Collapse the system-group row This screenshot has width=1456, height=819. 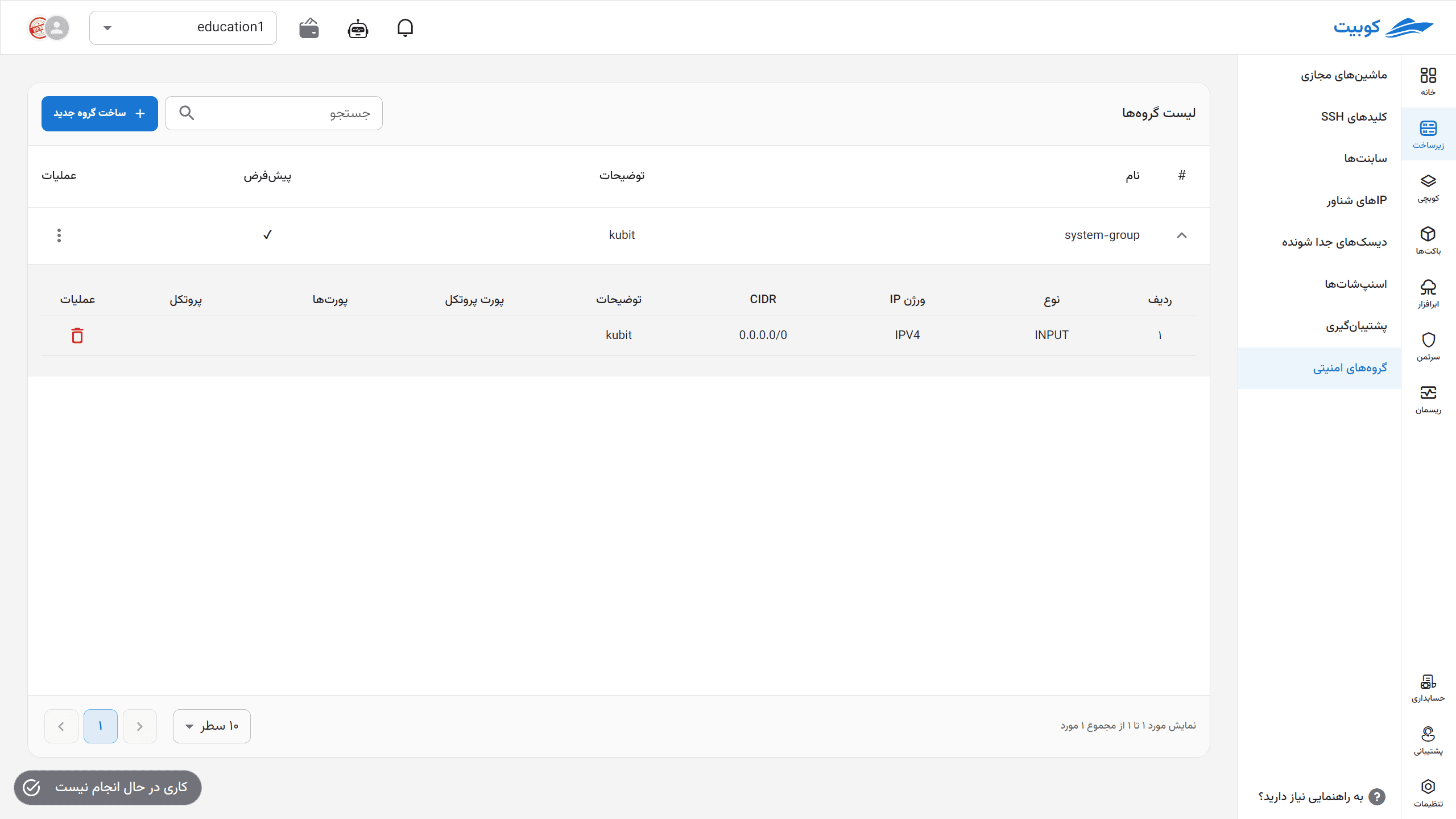pos(1182,235)
